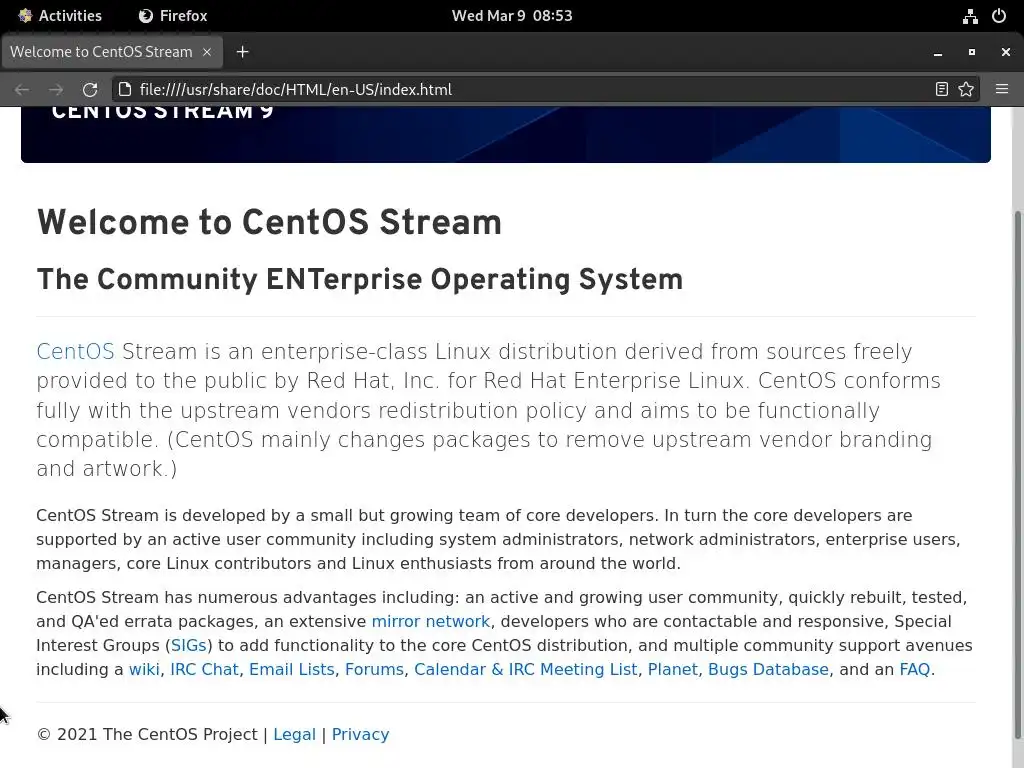This screenshot has height=768, width=1024.
Task: Click the browser back arrow
Action: [x=22, y=89]
